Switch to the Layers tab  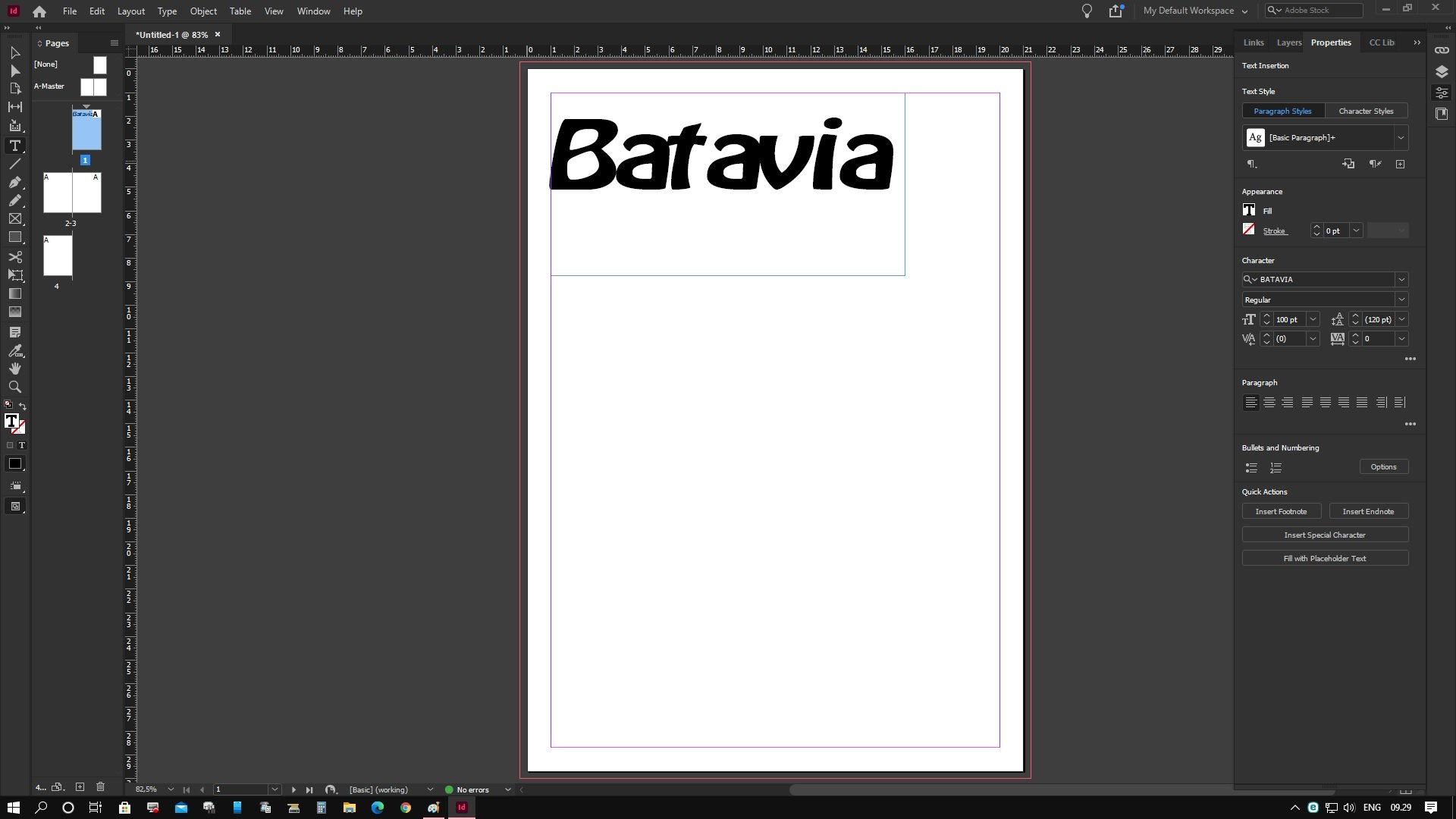1288,42
